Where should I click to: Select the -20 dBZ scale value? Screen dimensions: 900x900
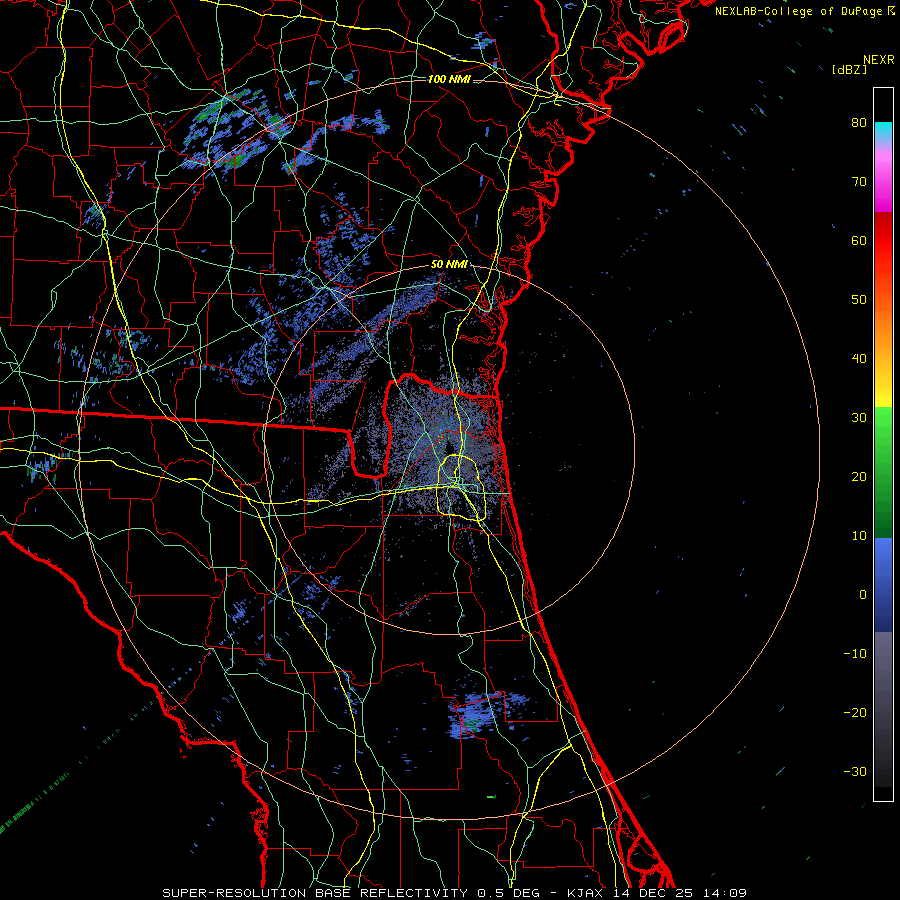(855, 712)
